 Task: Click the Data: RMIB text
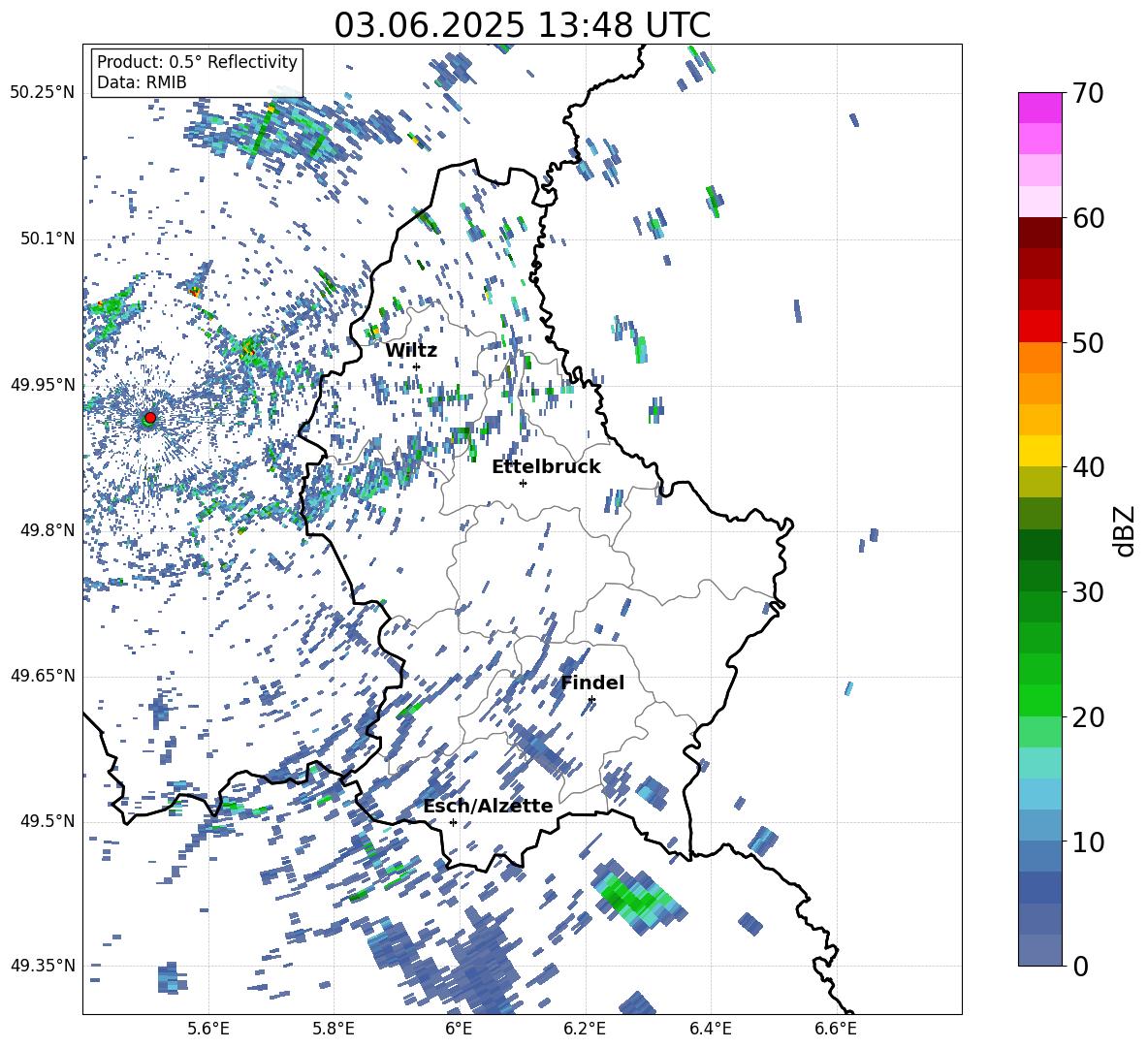coord(142,82)
